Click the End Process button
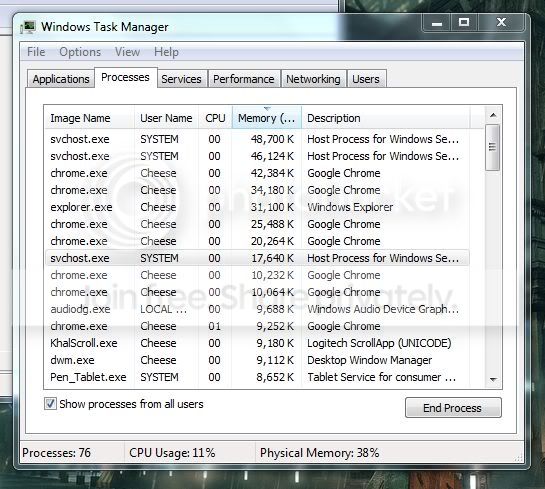545x489 pixels. point(453,408)
